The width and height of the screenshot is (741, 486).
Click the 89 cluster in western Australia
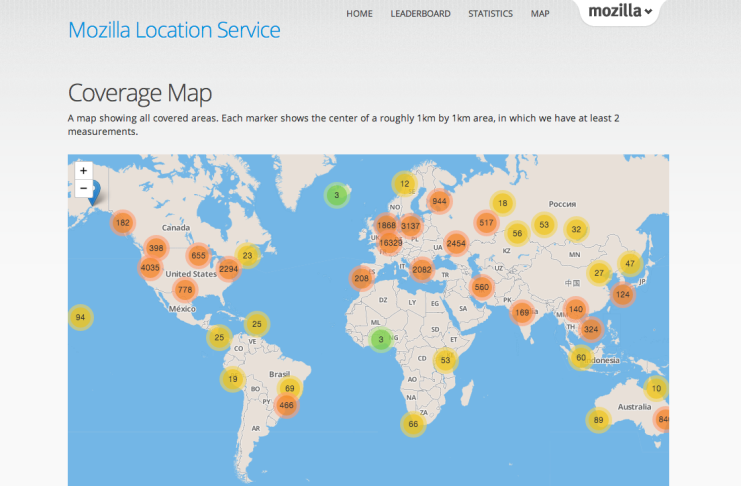coord(598,421)
